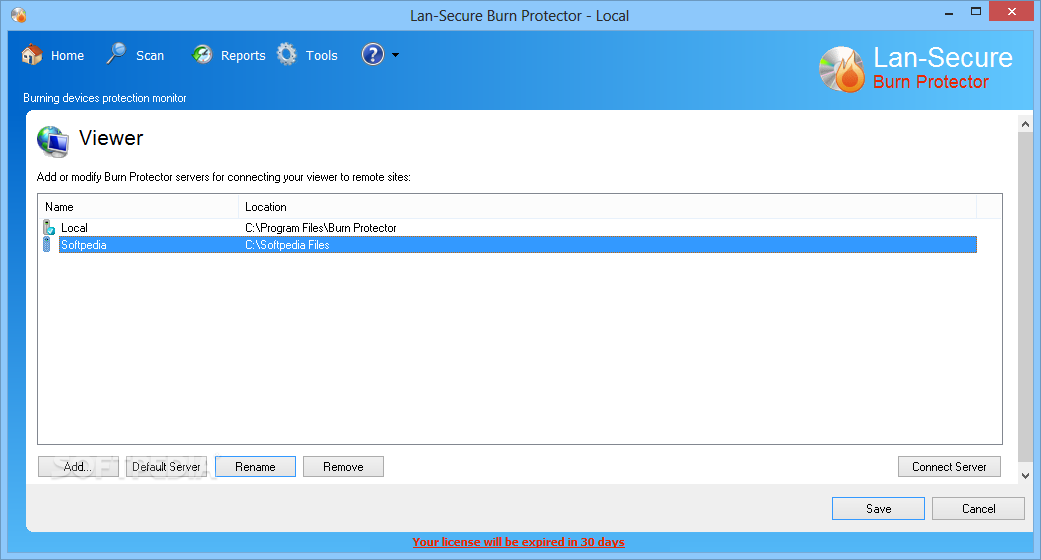Click the title bar application icon
The width and height of the screenshot is (1041, 560).
19,15
